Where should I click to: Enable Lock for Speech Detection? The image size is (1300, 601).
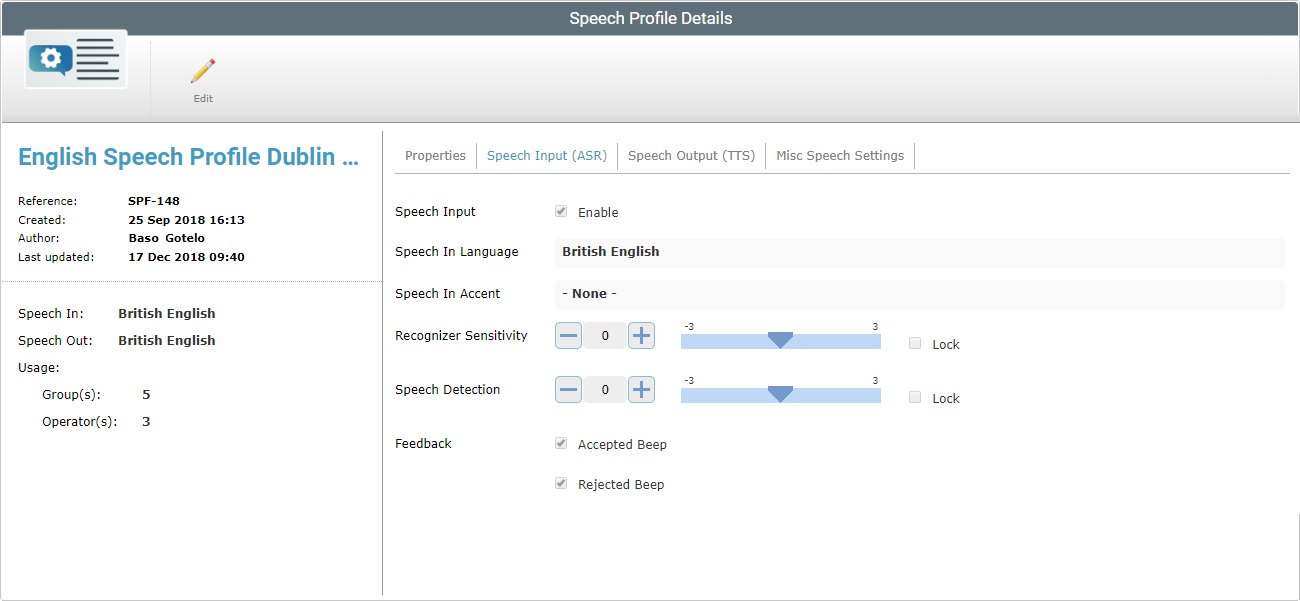914,397
